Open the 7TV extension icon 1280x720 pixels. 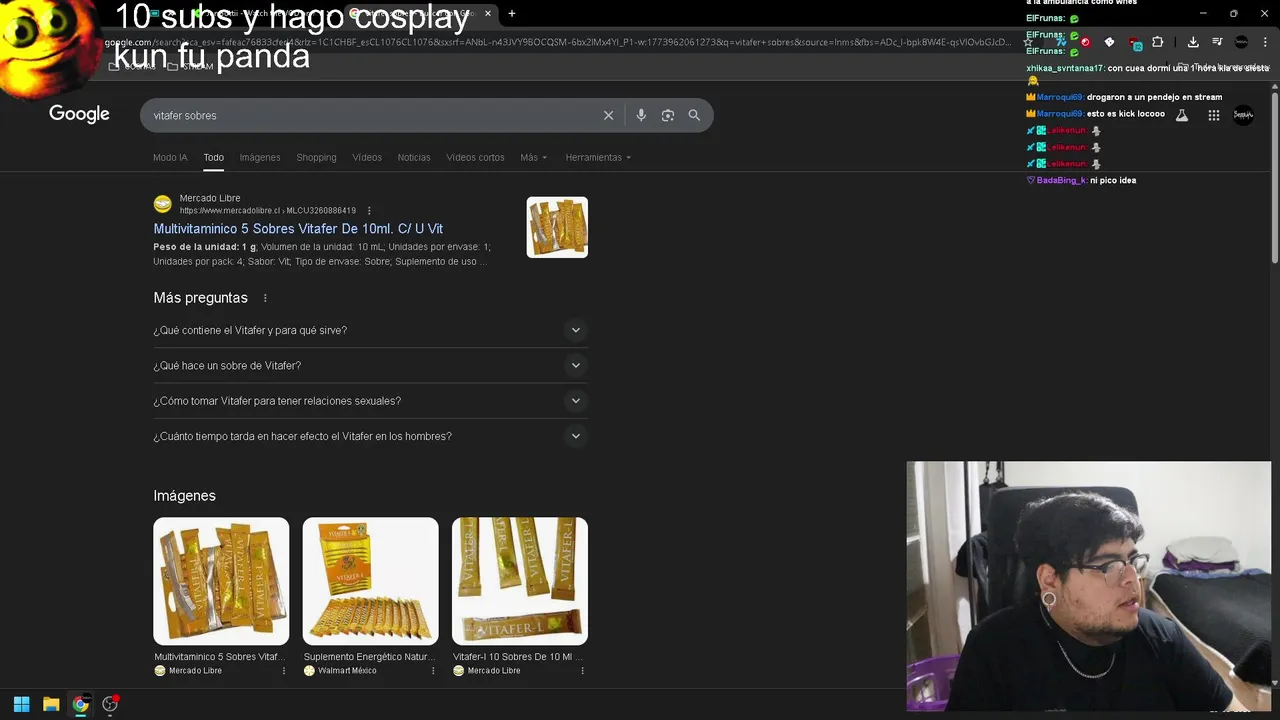(x=1060, y=42)
